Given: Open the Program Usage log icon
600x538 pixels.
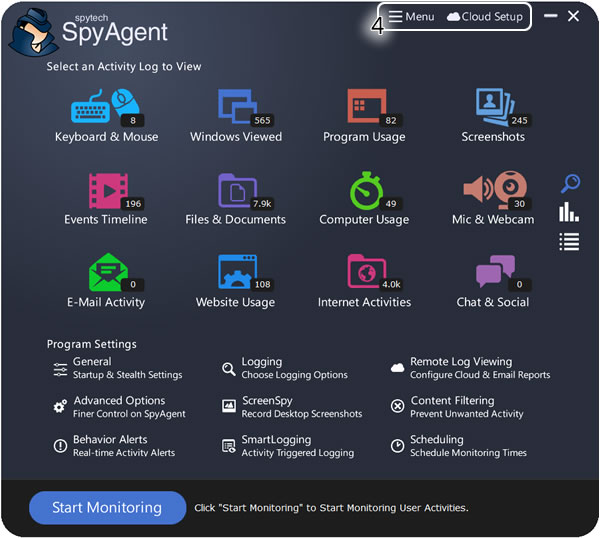Looking at the screenshot, I should [x=369, y=107].
